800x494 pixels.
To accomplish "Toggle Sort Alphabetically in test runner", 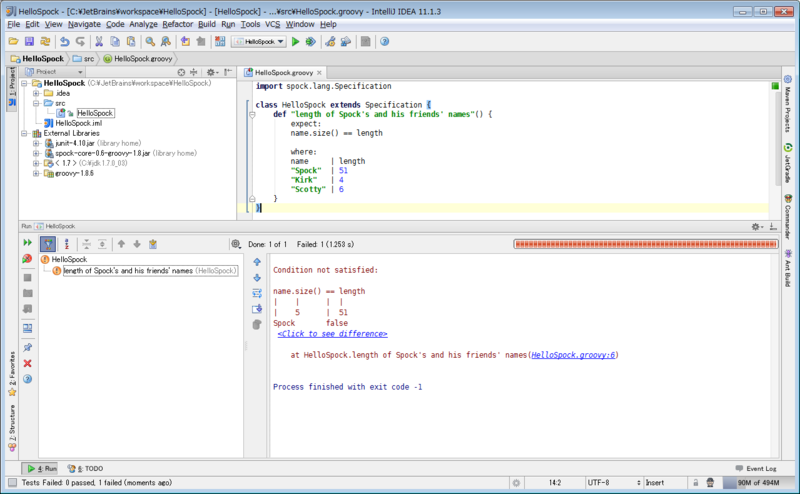I will pos(66,244).
